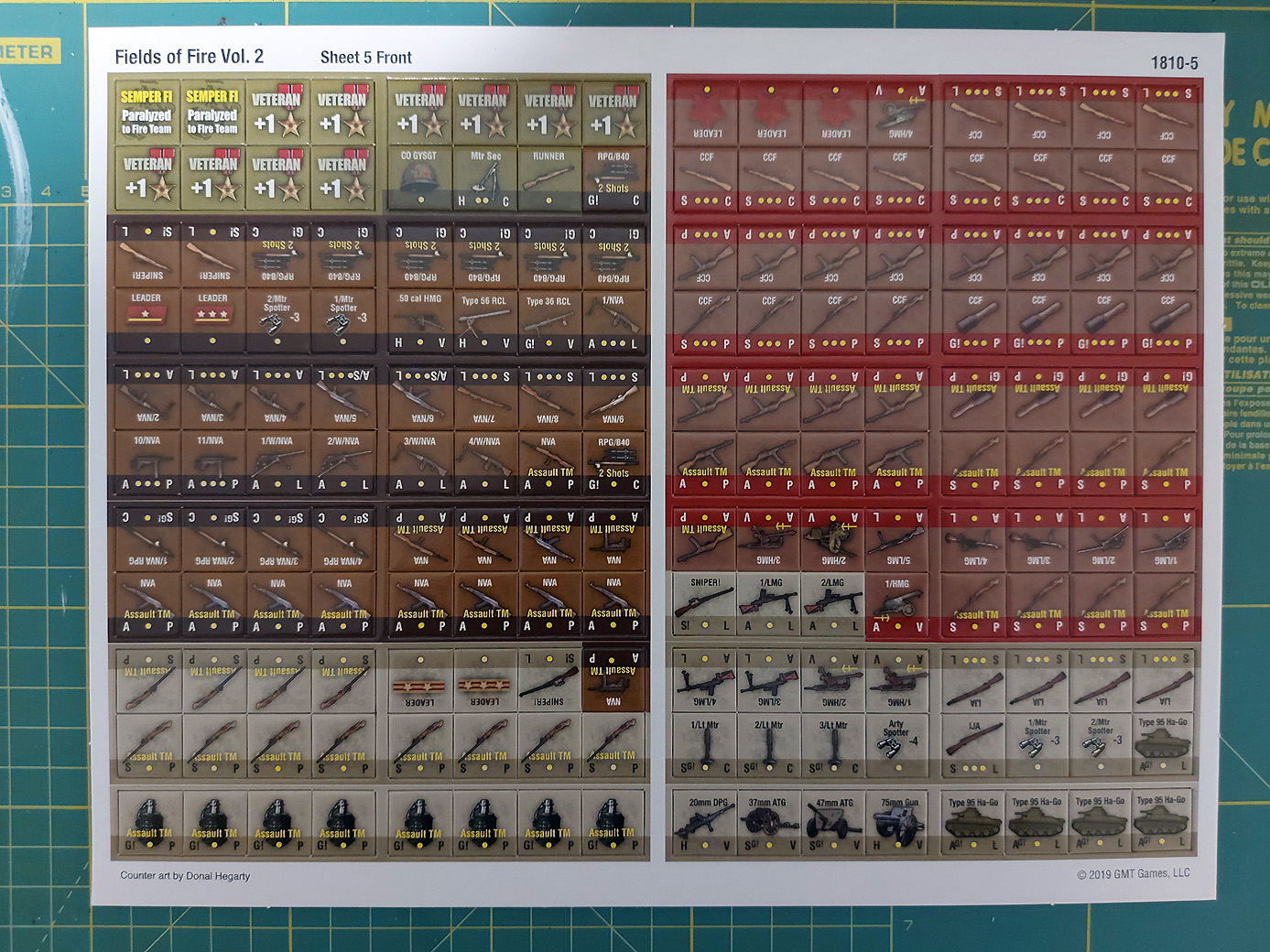This screenshot has width=1270, height=952.
Task: Select the .50 cal HMG counter
Action: (419, 320)
